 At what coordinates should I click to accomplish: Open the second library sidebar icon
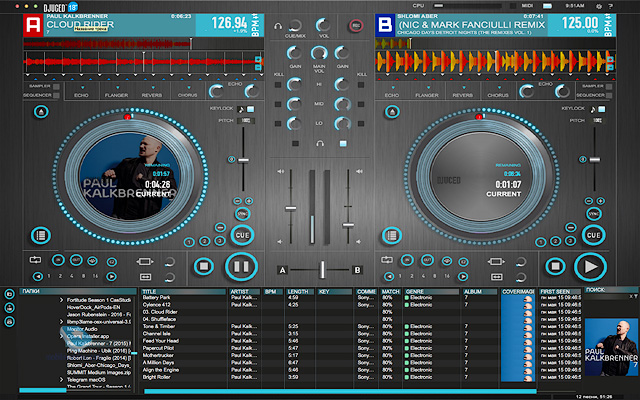pyautogui.click(x=9, y=307)
